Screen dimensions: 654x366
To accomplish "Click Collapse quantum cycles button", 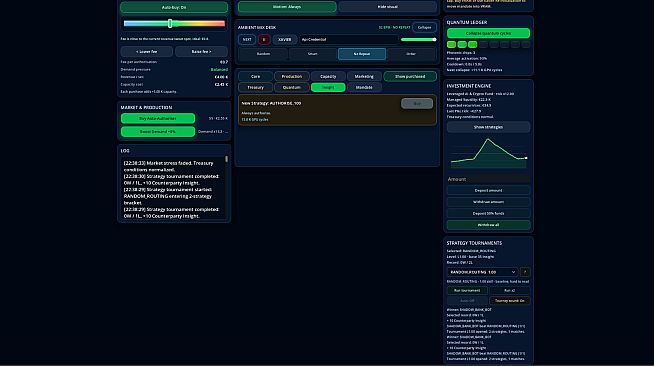I will click(488, 33).
